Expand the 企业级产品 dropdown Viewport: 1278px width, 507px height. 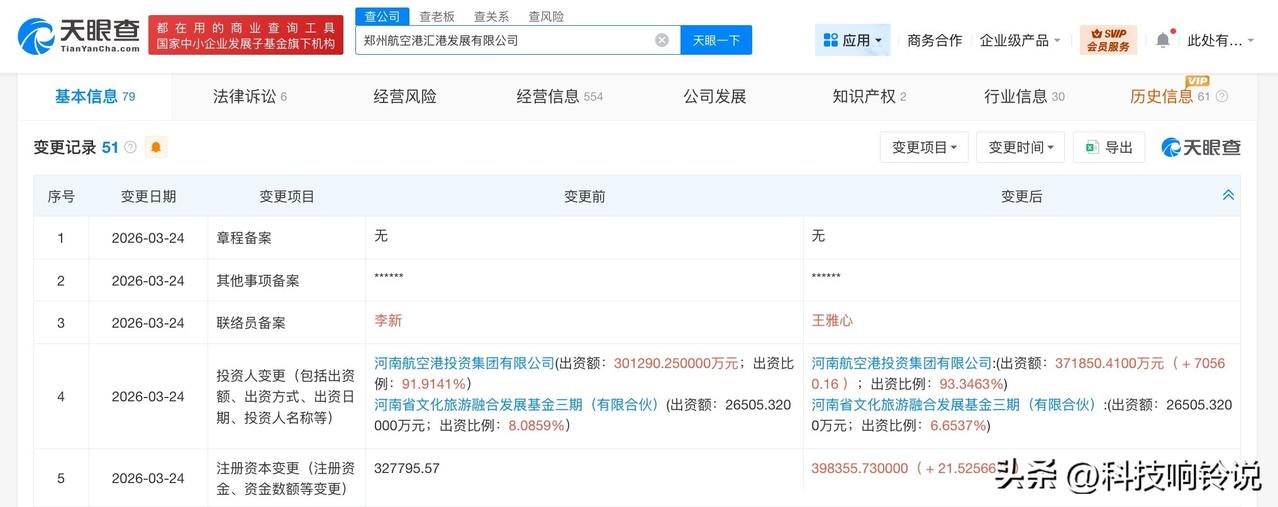pyautogui.click(x=1020, y=40)
